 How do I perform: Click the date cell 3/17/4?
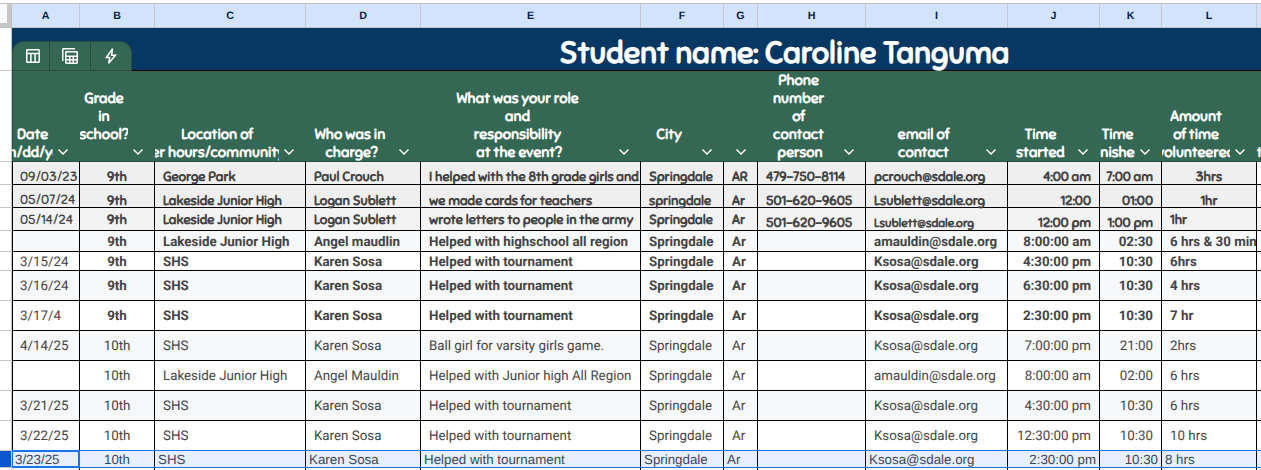point(46,316)
